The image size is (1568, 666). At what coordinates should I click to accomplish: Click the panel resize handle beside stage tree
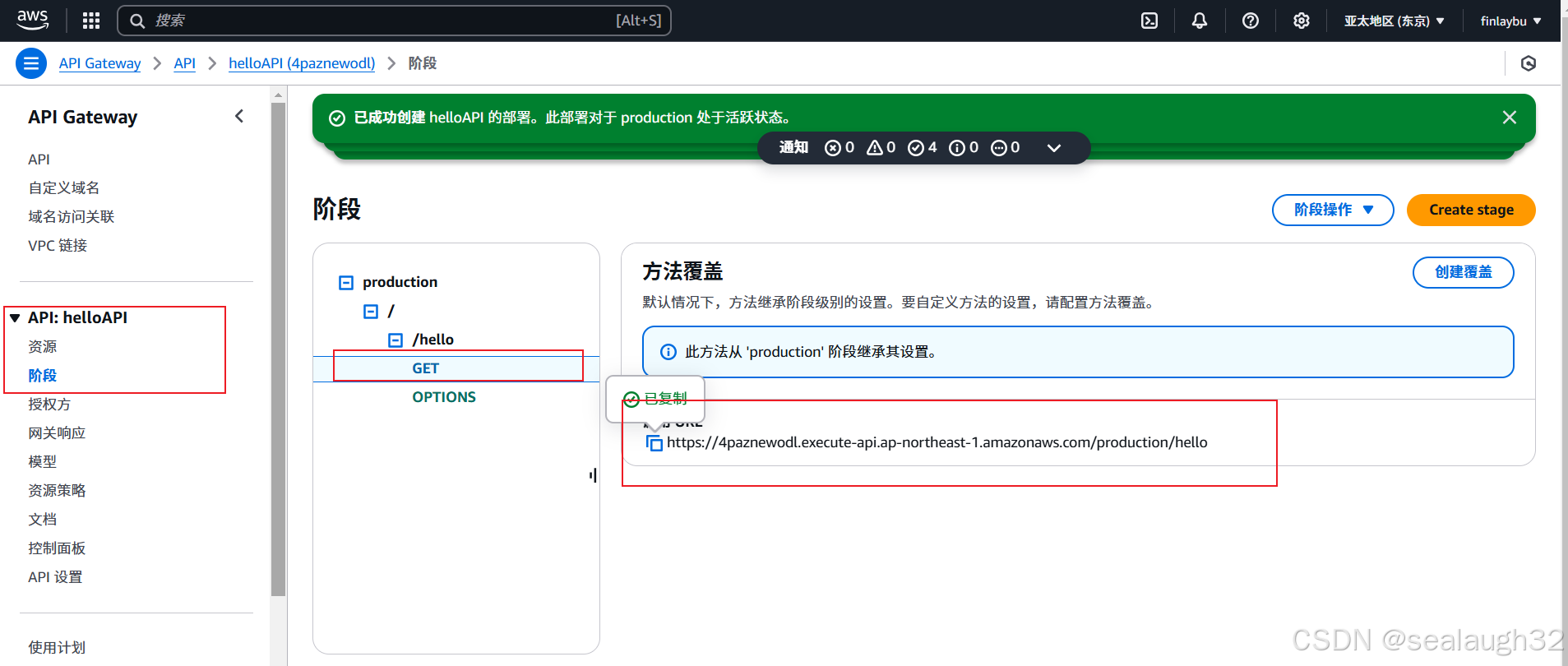593,475
